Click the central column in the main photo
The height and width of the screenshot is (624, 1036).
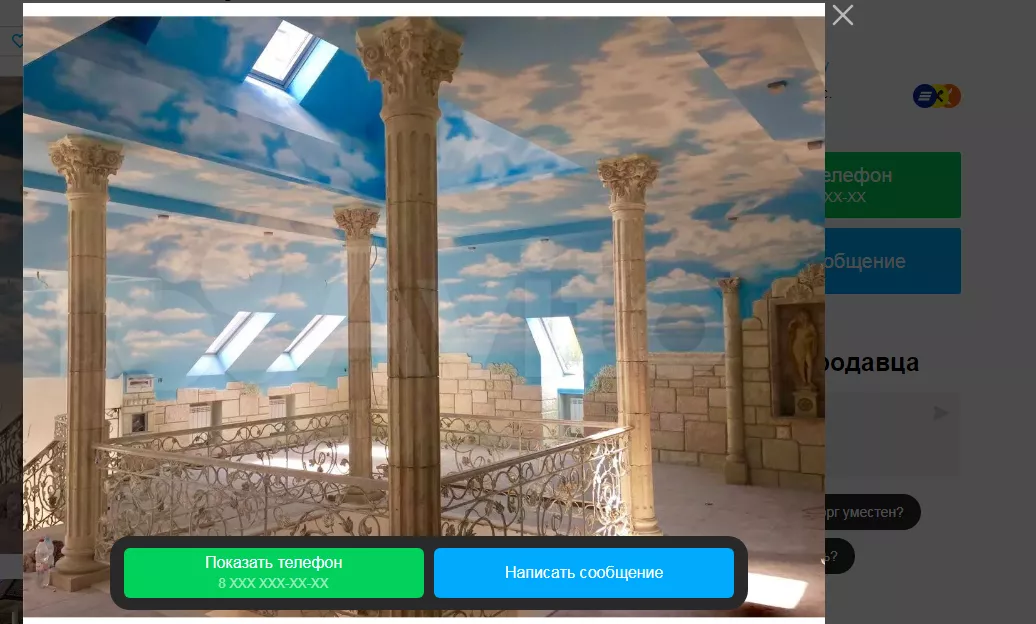tap(411, 300)
